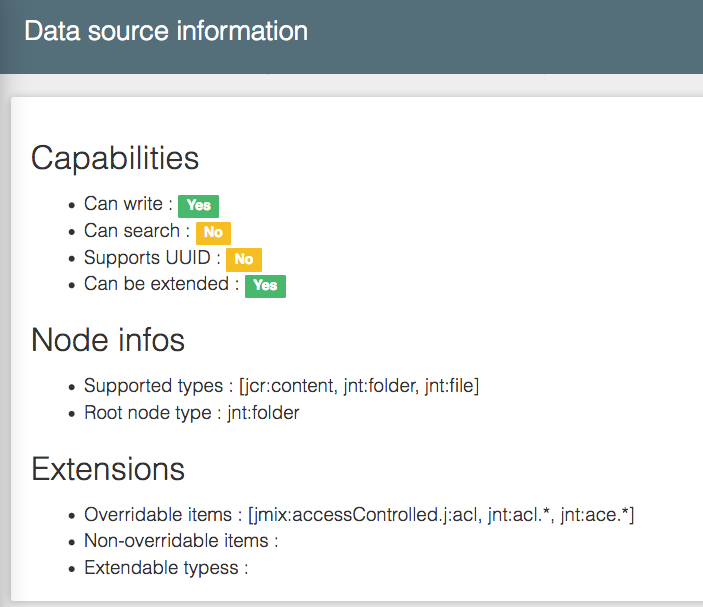Image resolution: width=703 pixels, height=607 pixels.
Task: Click the 'Can be extended' label text
Action: tap(156, 284)
